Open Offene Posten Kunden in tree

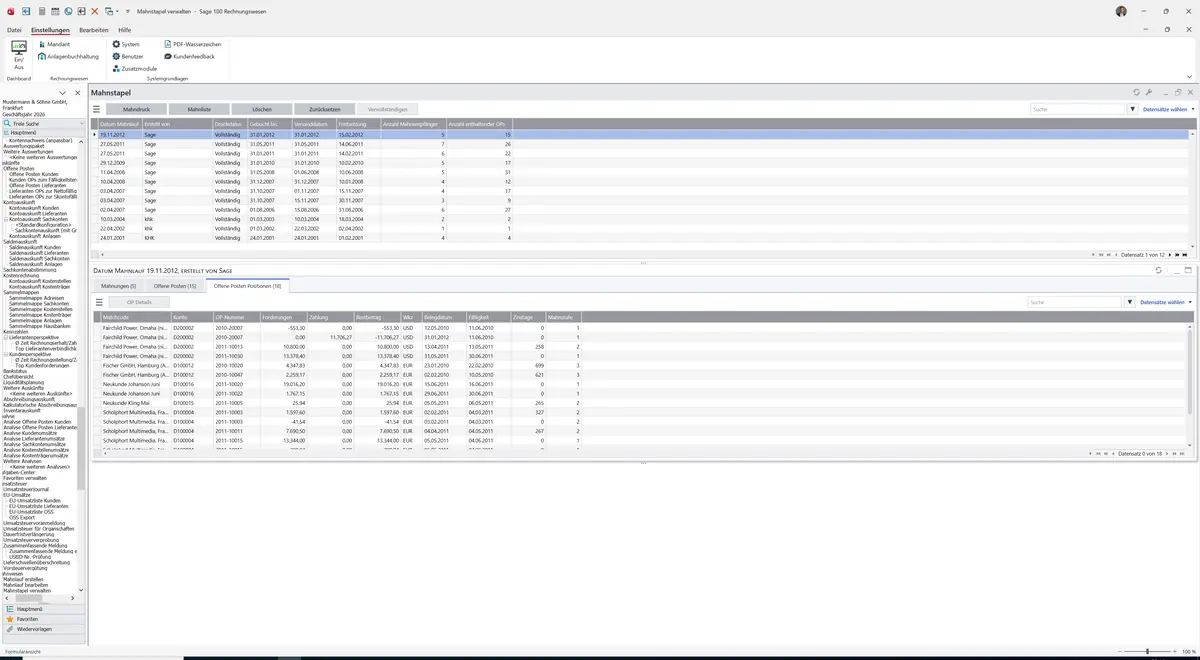pos(35,174)
